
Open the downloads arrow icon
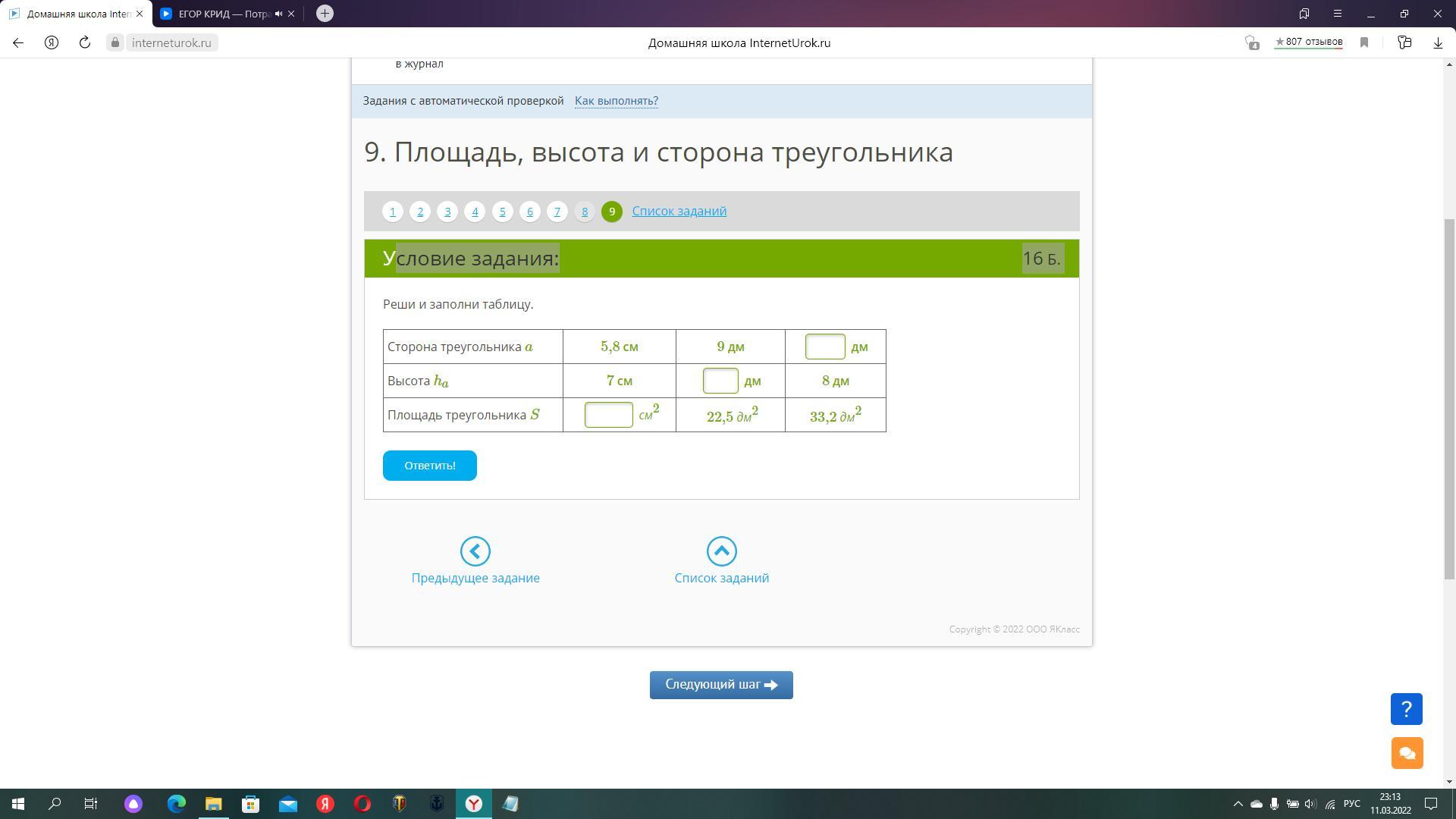coord(1437,43)
